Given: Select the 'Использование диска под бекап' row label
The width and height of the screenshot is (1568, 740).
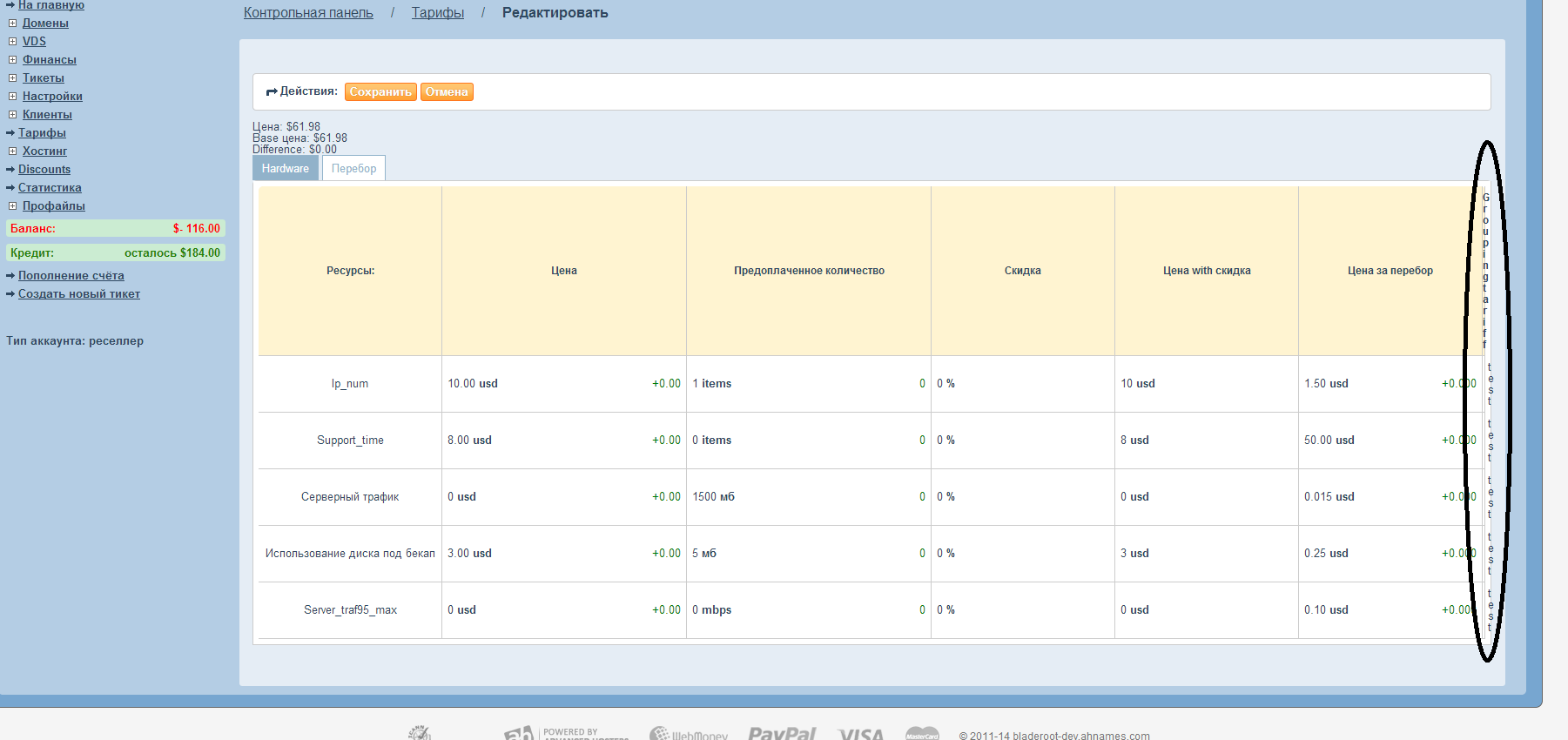Looking at the screenshot, I should pos(350,554).
